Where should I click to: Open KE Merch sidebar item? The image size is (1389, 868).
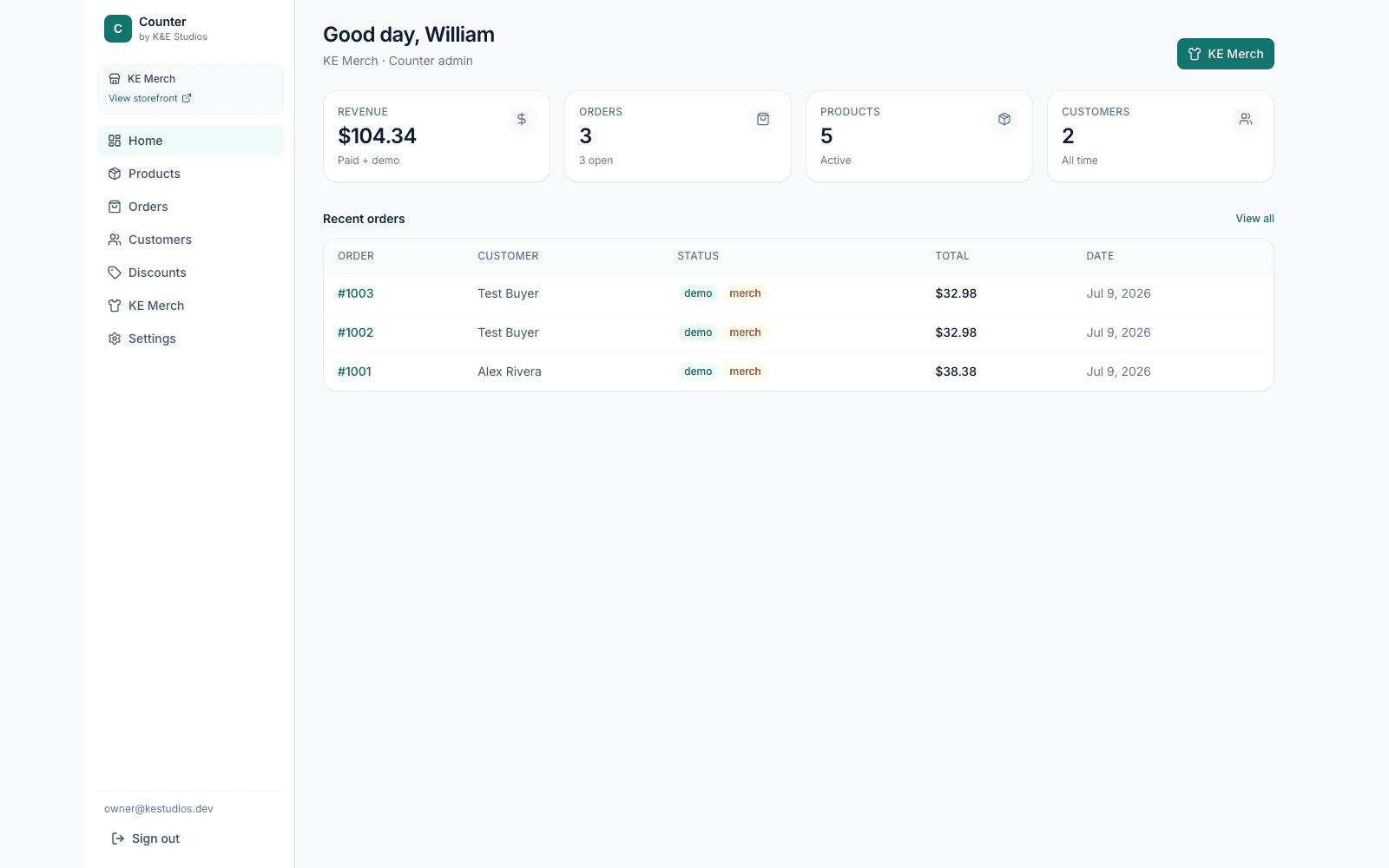click(190, 306)
